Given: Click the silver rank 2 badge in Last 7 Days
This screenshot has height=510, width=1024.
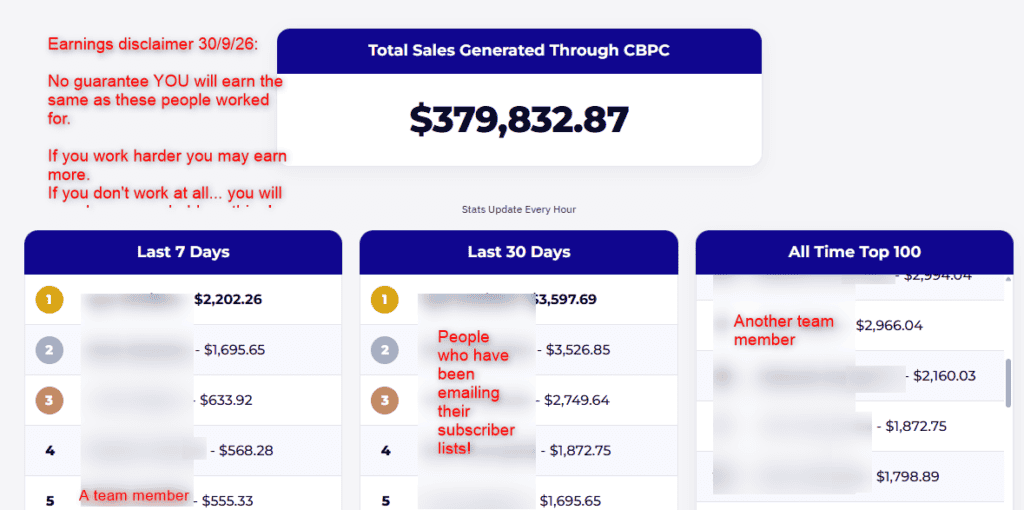Looking at the screenshot, I should click(x=49, y=350).
